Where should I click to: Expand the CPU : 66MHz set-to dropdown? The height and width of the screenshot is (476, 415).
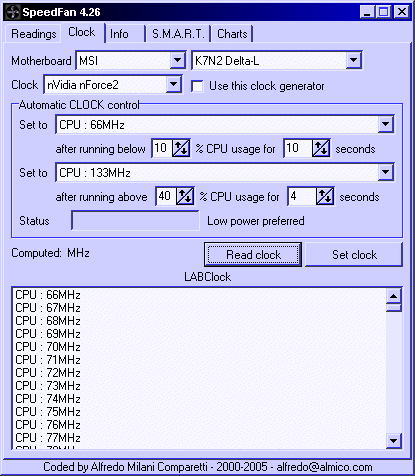tap(386, 124)
